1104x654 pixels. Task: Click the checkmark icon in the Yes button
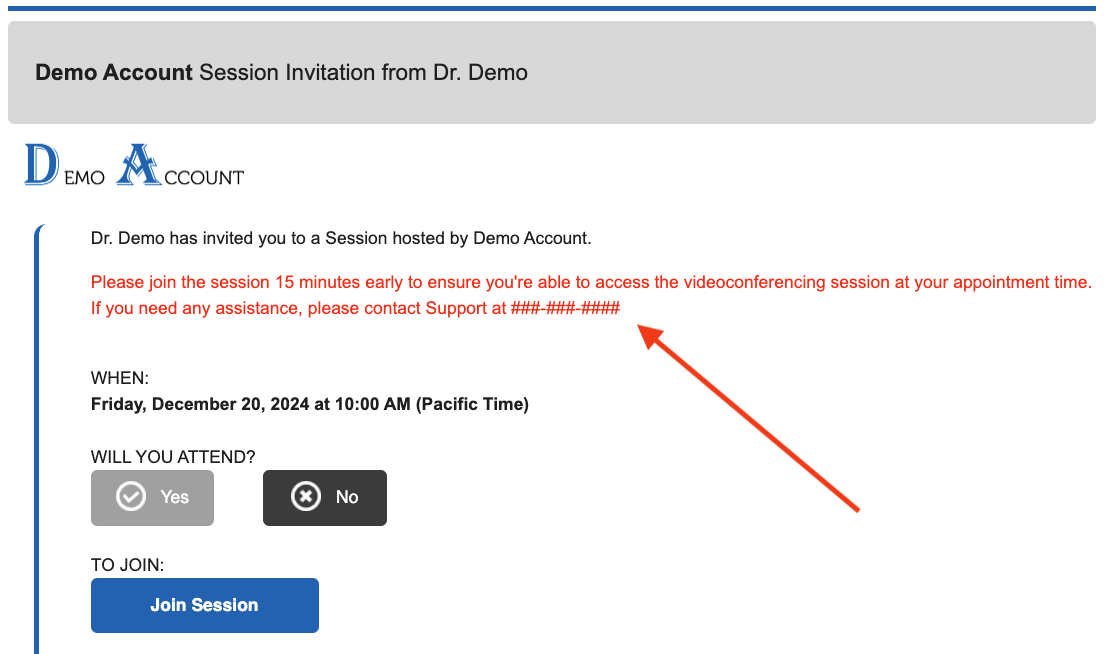(x=131, y=497)
